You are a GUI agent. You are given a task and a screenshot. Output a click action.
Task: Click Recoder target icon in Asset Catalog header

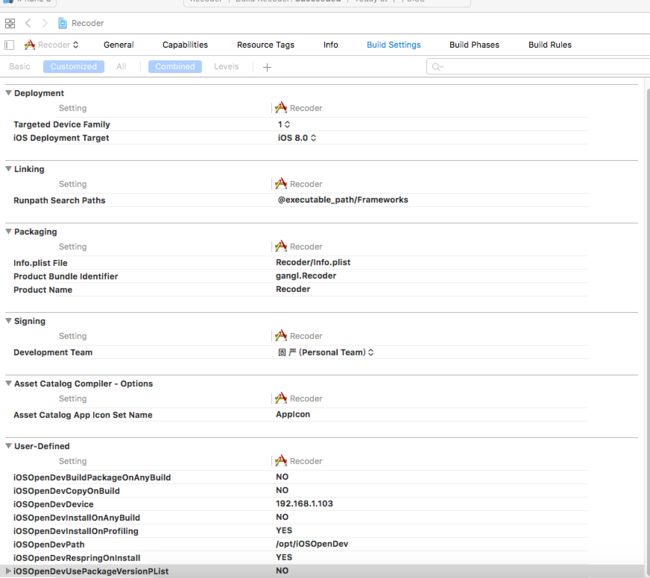(x=281, y=398)
